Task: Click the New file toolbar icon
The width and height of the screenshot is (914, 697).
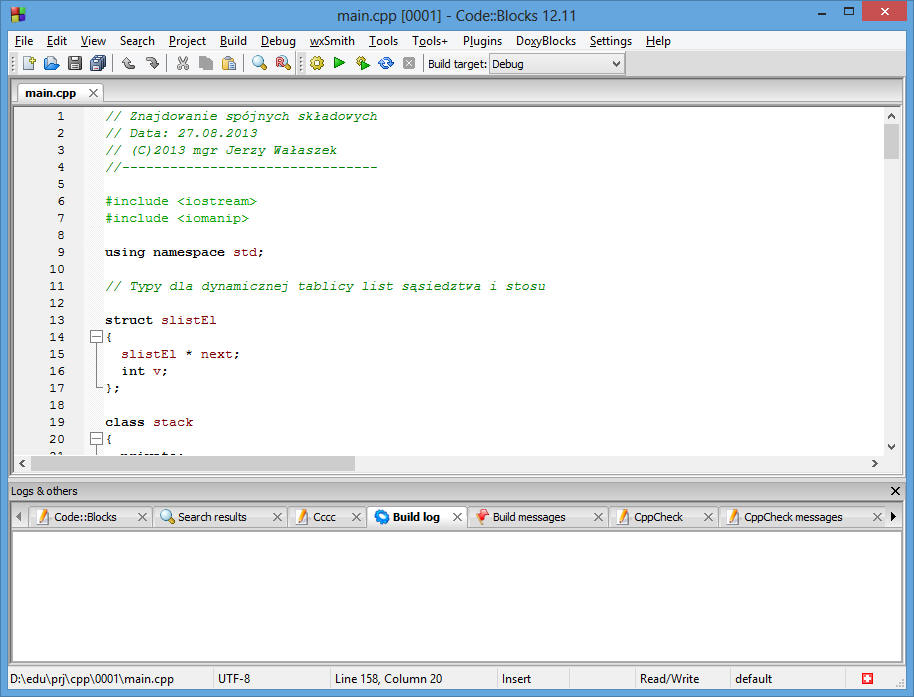Action: 29,64
